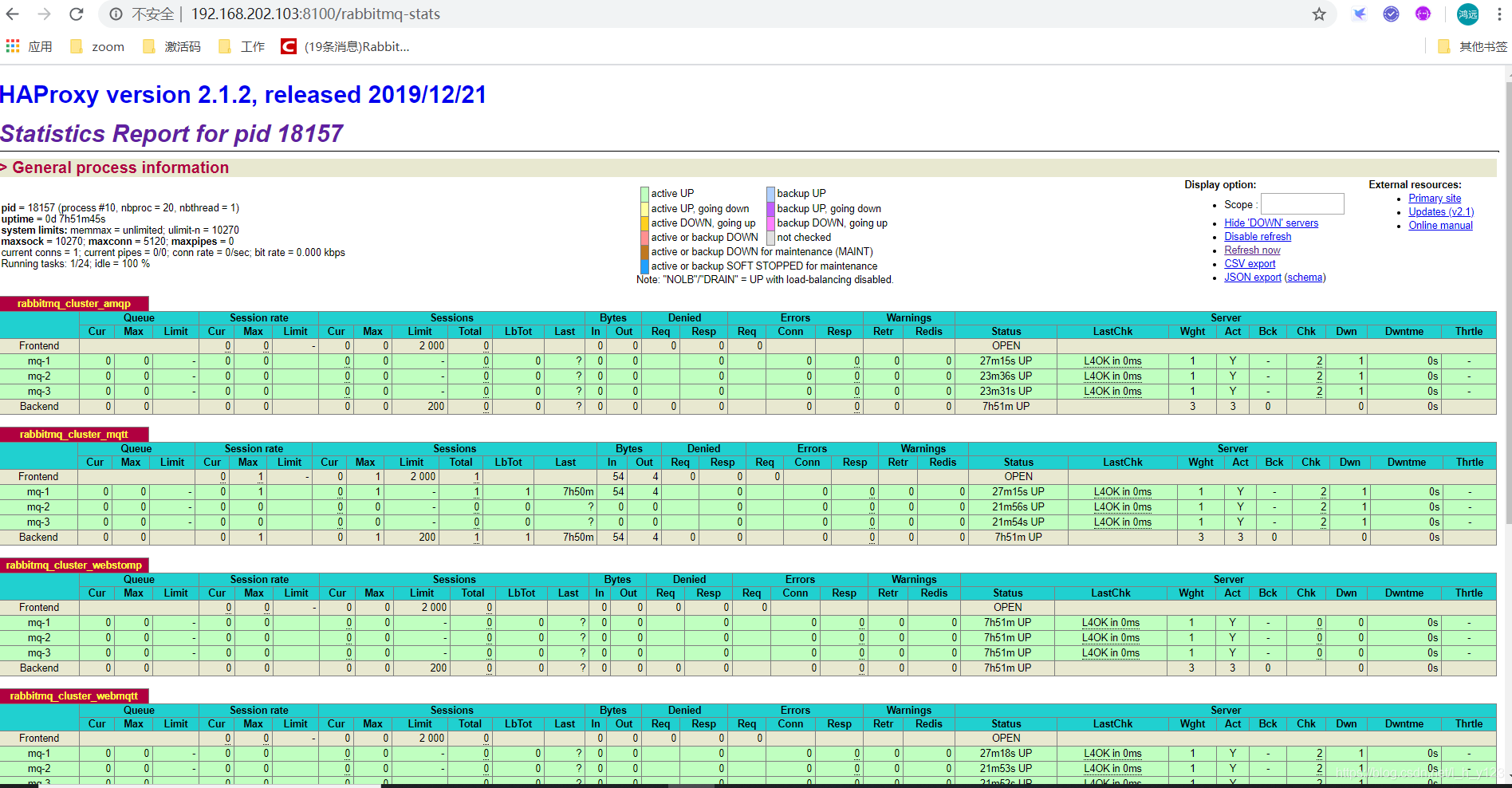1512x788 pixels.
Task: Open the 激活码 bookmark folder
Action: (x=171, y=47)
